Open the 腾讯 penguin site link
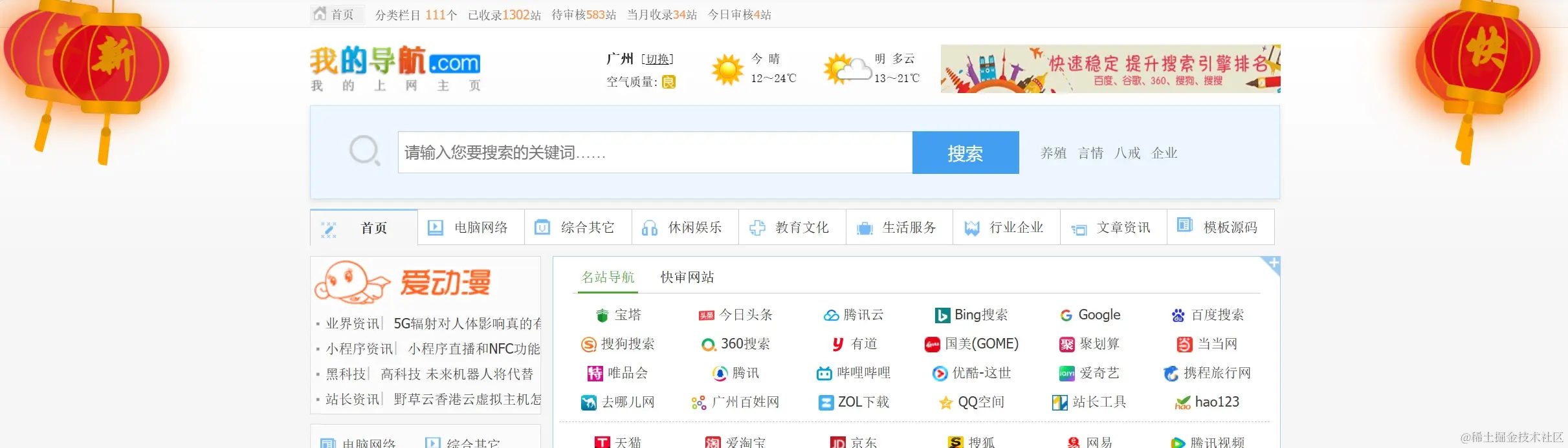1568x448 pixels. [736, 374]
